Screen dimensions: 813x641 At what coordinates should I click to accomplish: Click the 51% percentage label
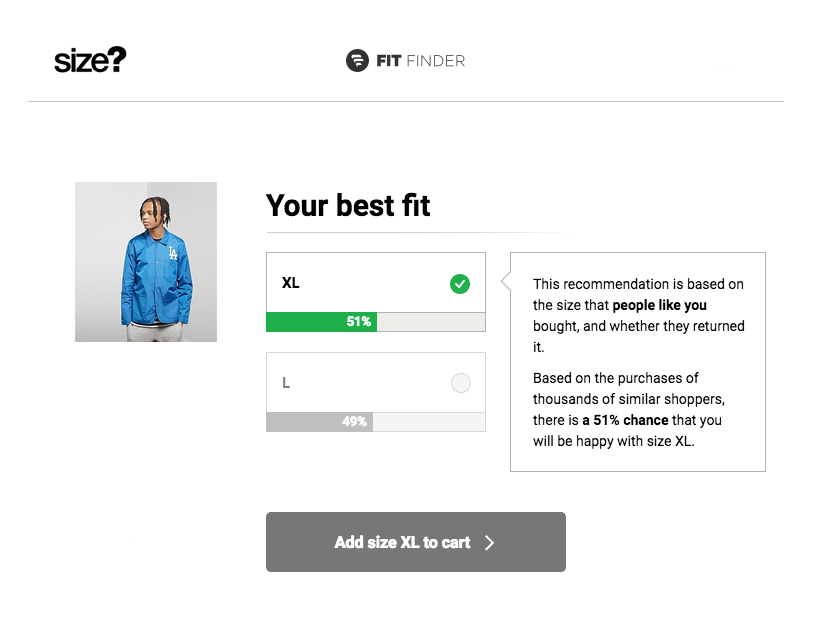pyautogui.click(x=359, y=322)
